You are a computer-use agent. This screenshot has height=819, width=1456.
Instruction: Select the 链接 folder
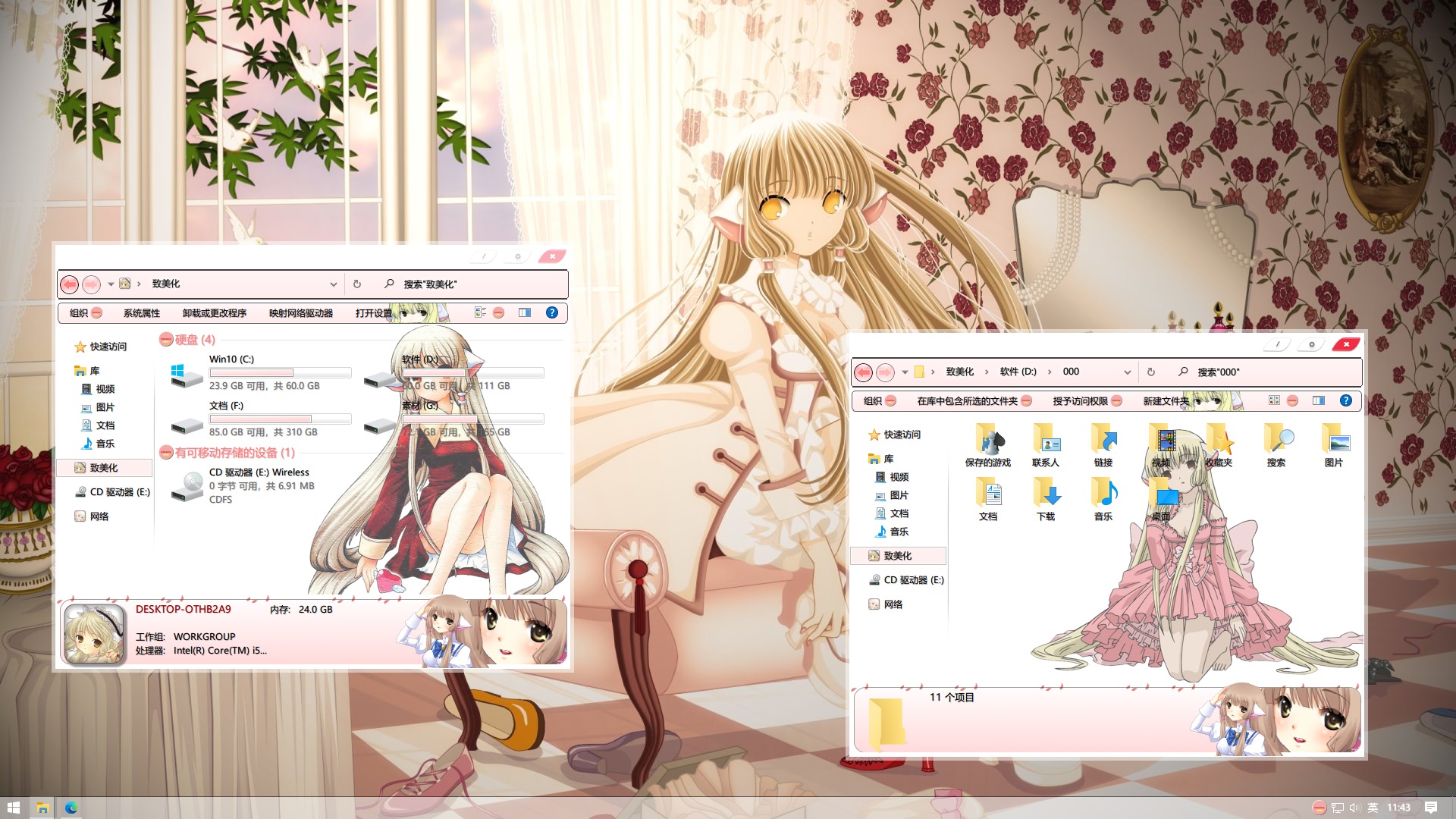pos(1103,445)
